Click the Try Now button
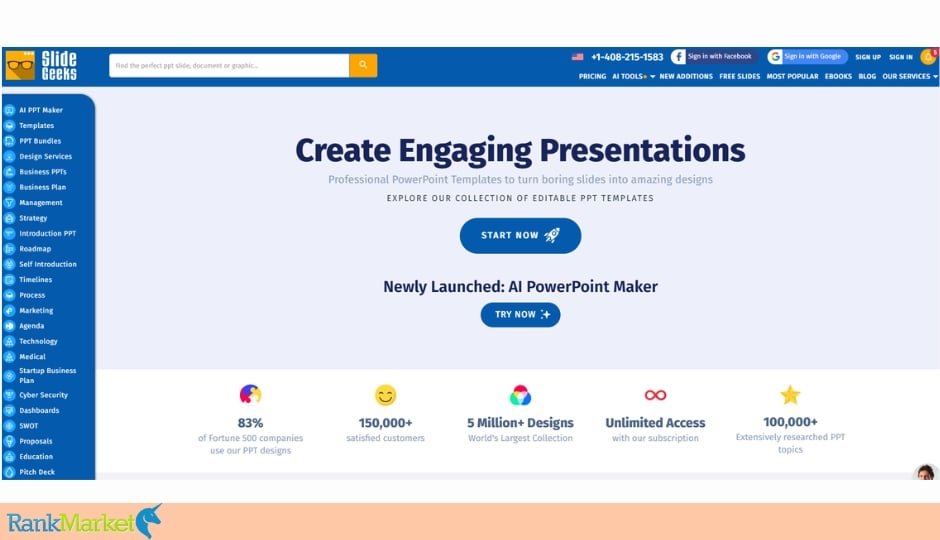Screen dimensions: 940x540 pyautogui.click(x=520, y=315)
